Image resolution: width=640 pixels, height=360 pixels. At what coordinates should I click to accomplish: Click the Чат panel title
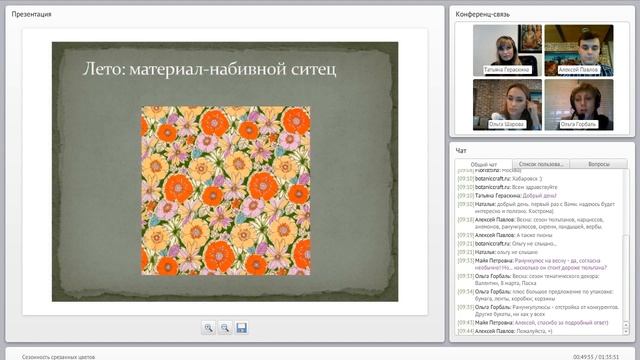pos(461,151)
